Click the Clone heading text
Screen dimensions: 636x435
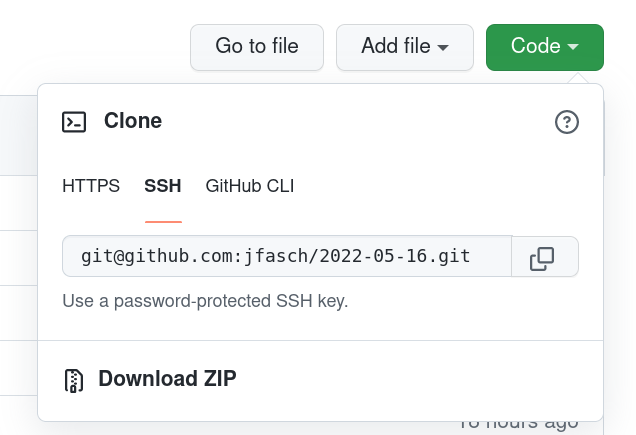click(x=133, y=122)
